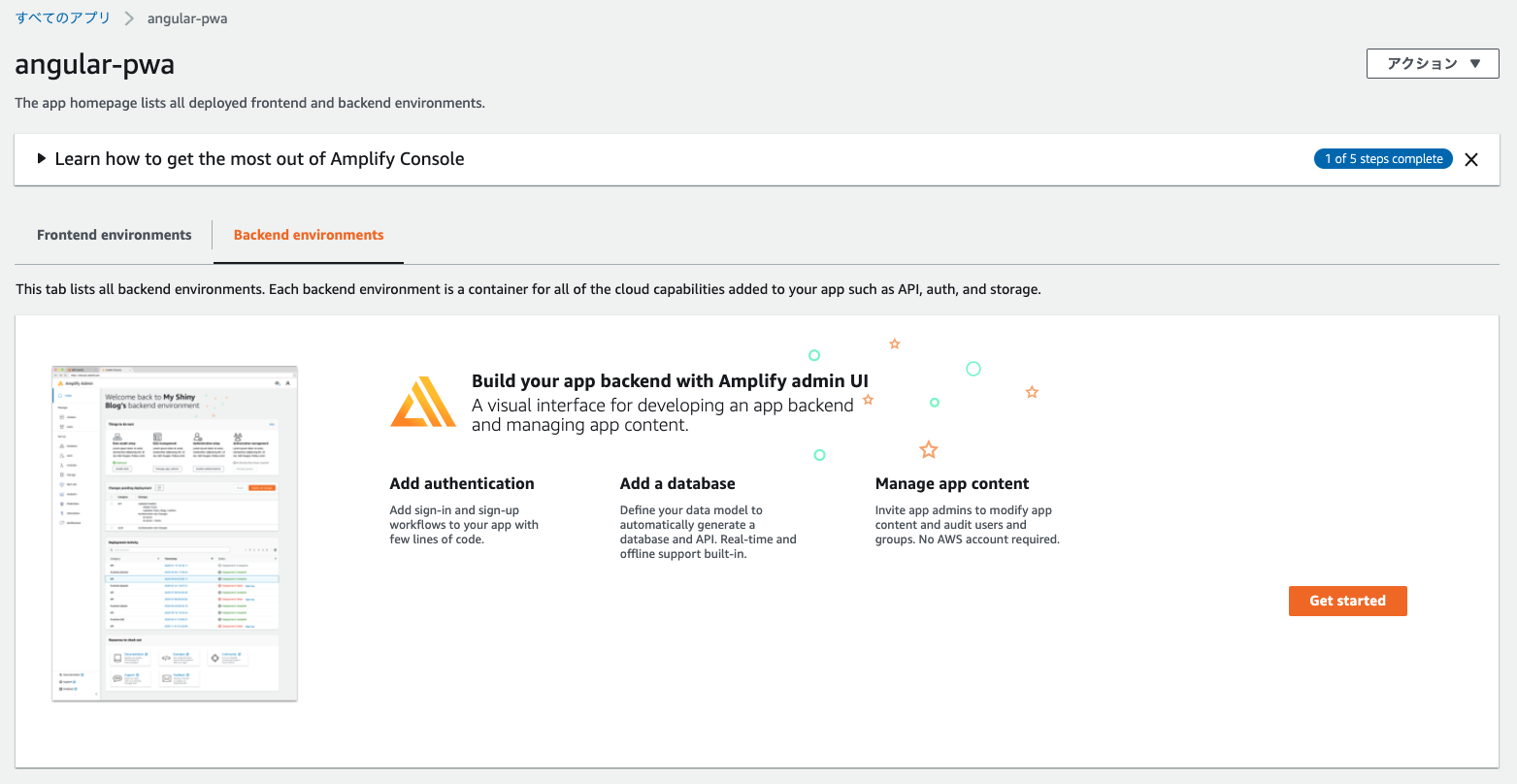Click the filled orange star near Manage app content
This screenshot has height=784, width=1517.
pyautogui.click(x=928, y=449)
